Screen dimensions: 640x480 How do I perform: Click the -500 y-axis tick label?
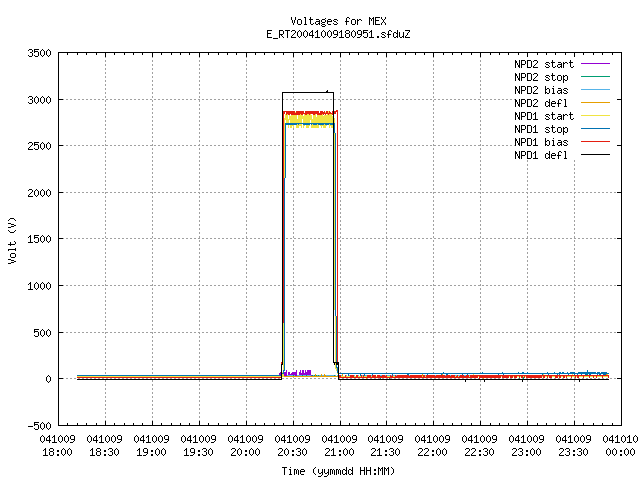[x=39, y=426]
